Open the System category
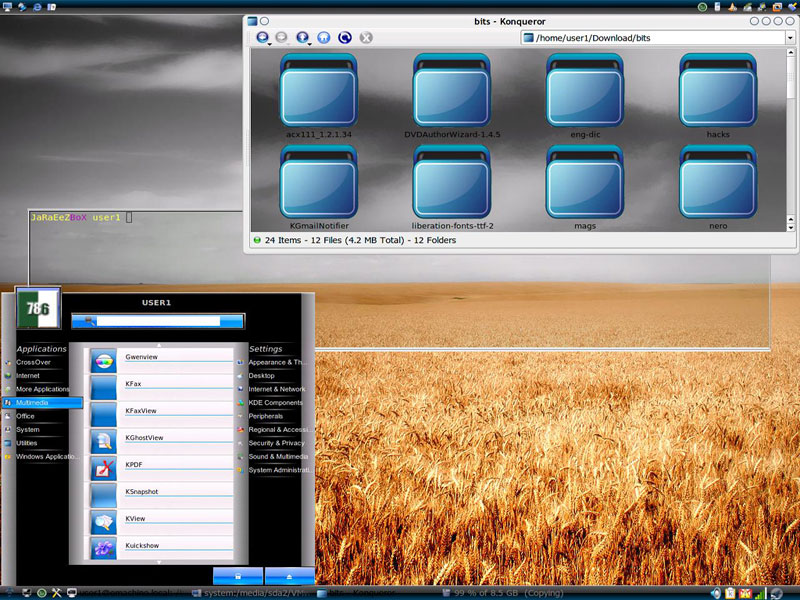Screen dimensions: 800x600 pos(28,430)
